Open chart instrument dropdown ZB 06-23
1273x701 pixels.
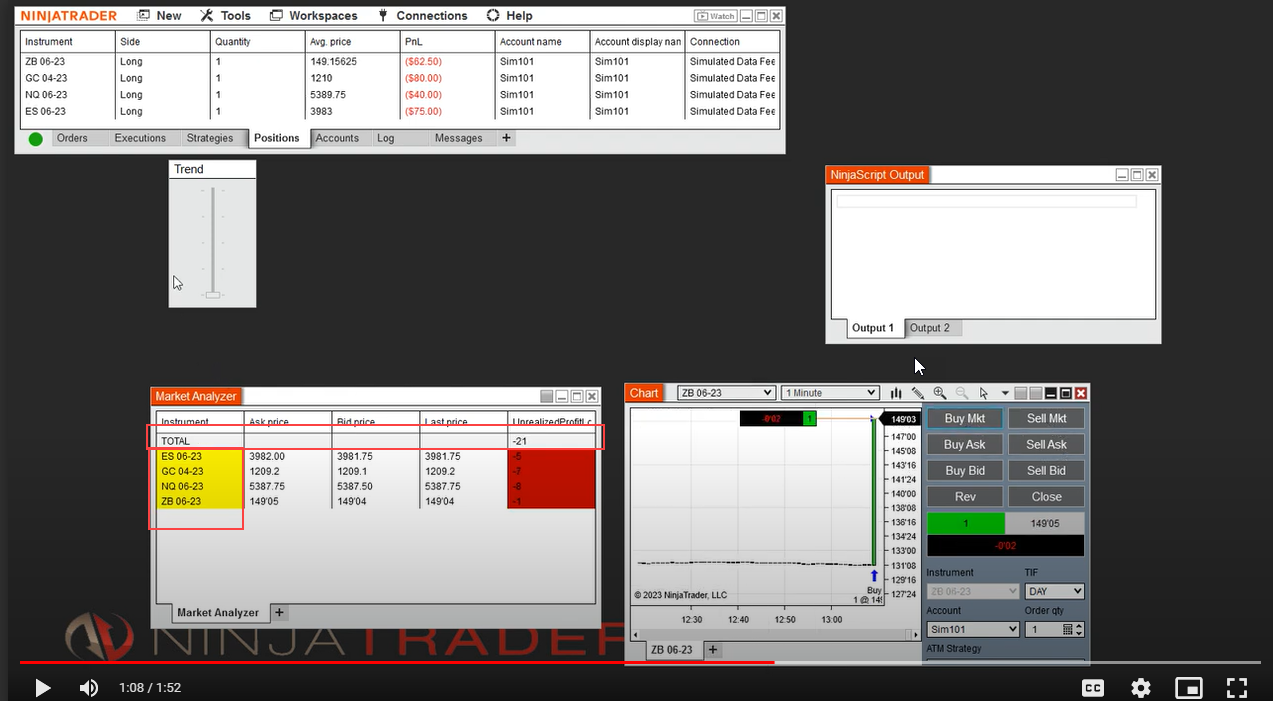[726, 393]
